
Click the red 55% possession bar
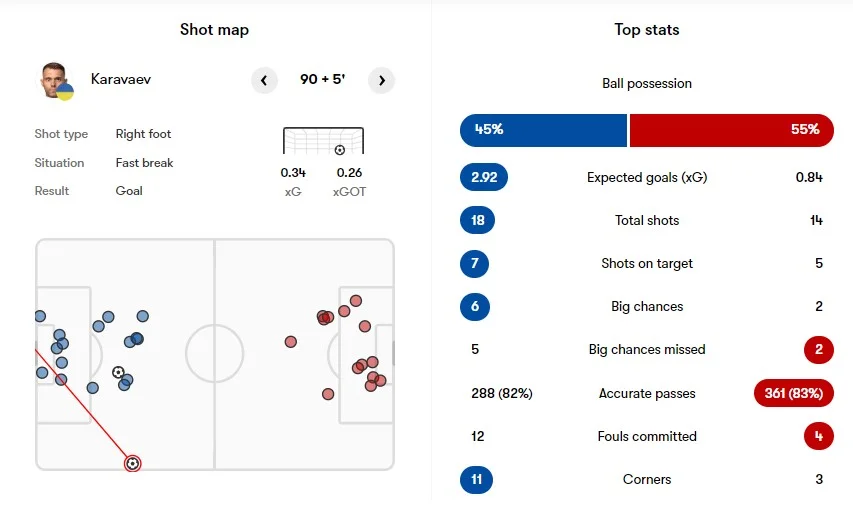(x=731, y=130)
